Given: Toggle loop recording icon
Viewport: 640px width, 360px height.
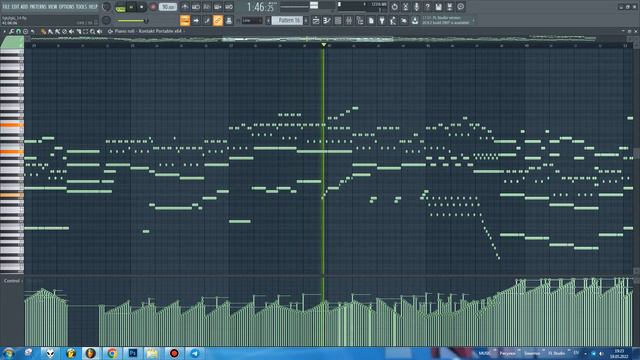Looking at the screenshot, I should [x=229, y=7].
